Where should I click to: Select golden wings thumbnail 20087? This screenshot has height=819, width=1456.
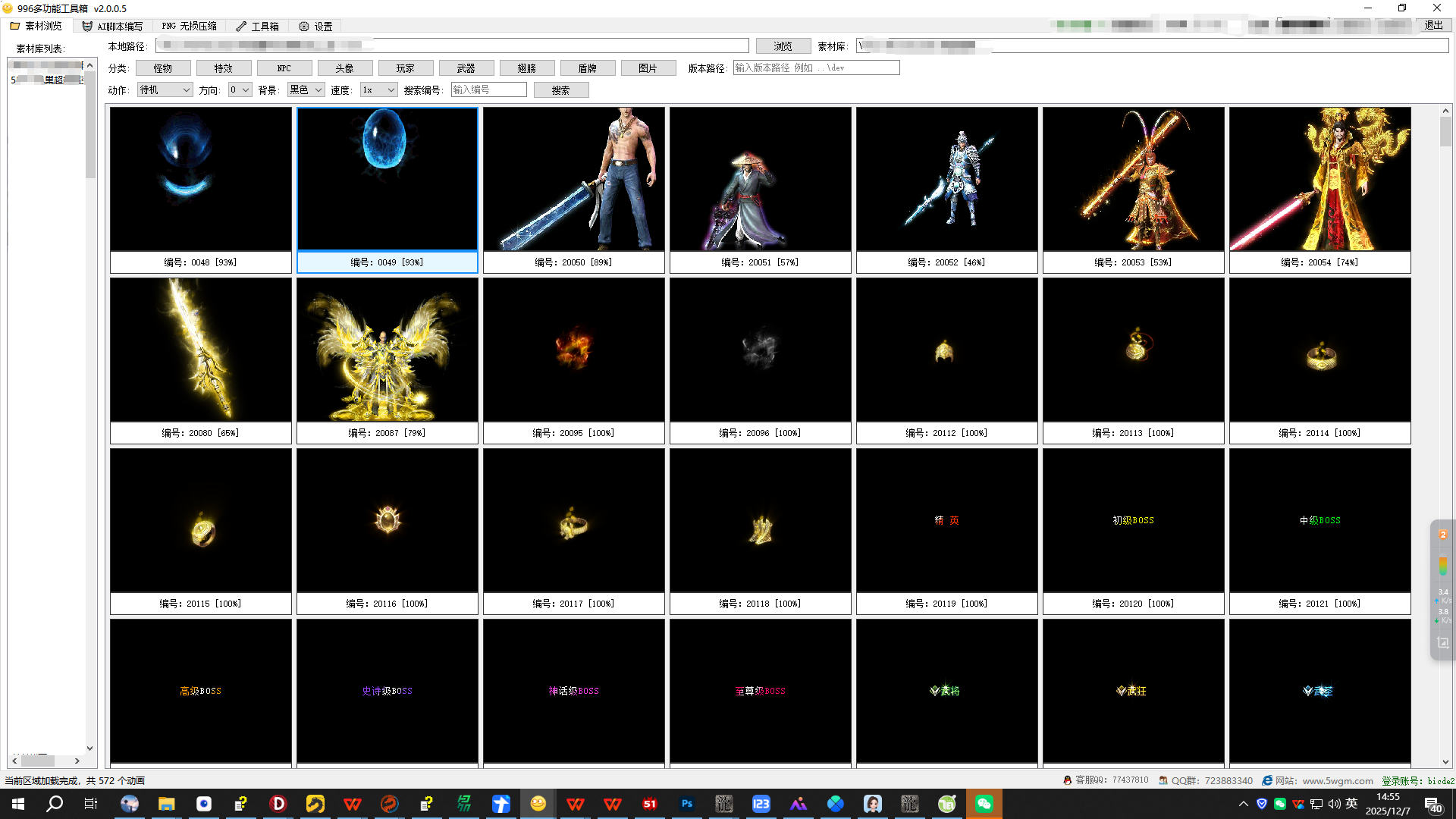point(387,350)
